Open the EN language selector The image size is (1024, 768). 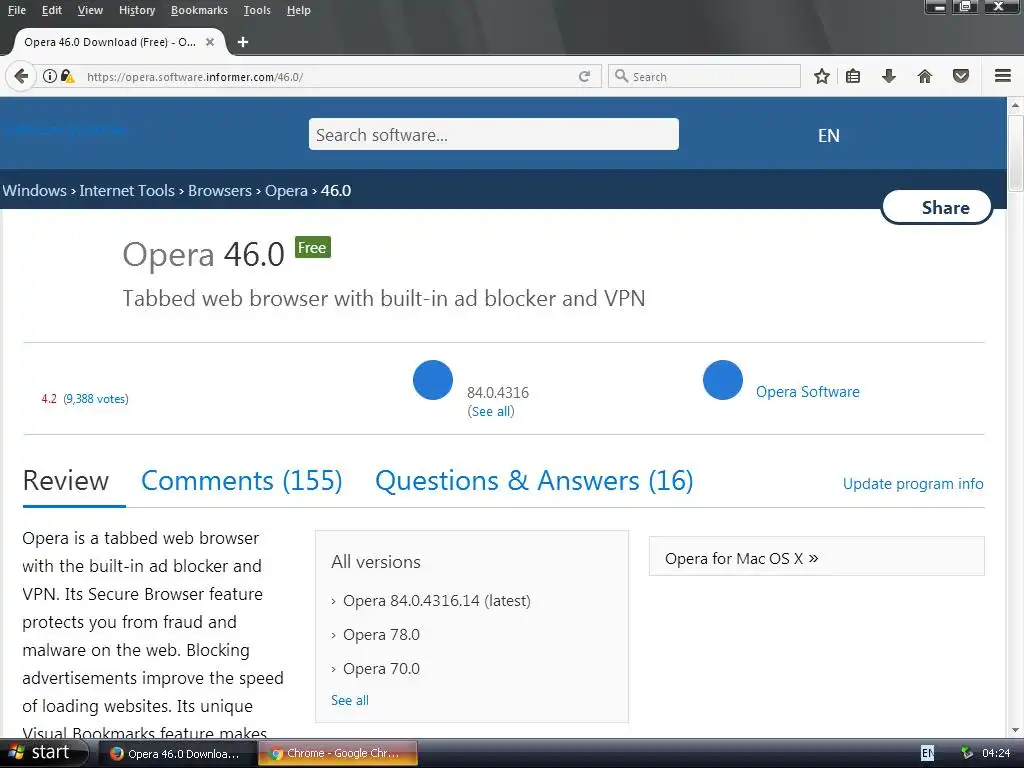[x=829, y=135]
